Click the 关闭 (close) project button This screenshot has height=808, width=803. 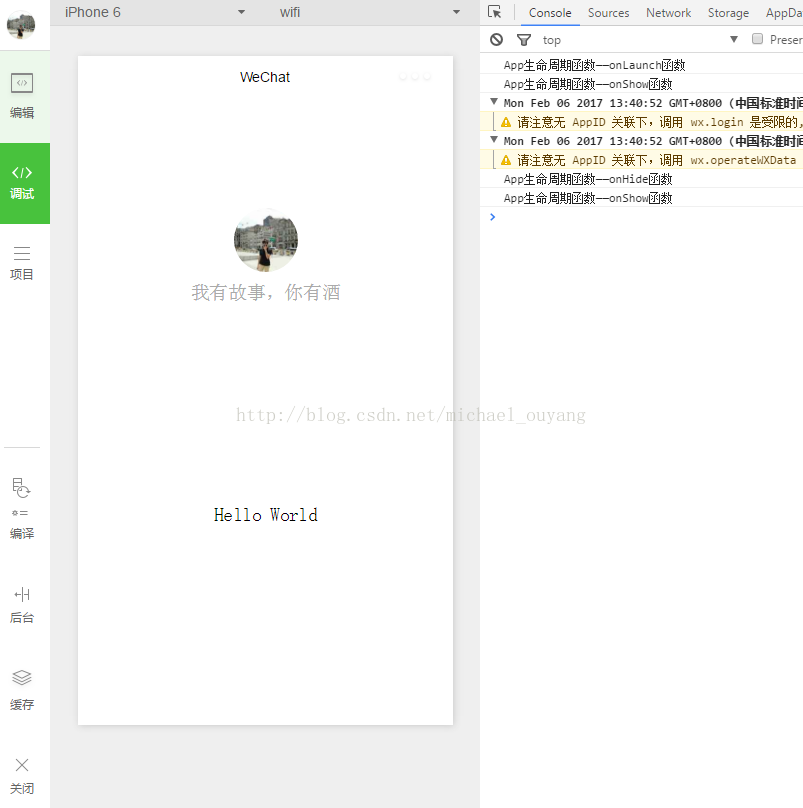[x=22, y=776]
